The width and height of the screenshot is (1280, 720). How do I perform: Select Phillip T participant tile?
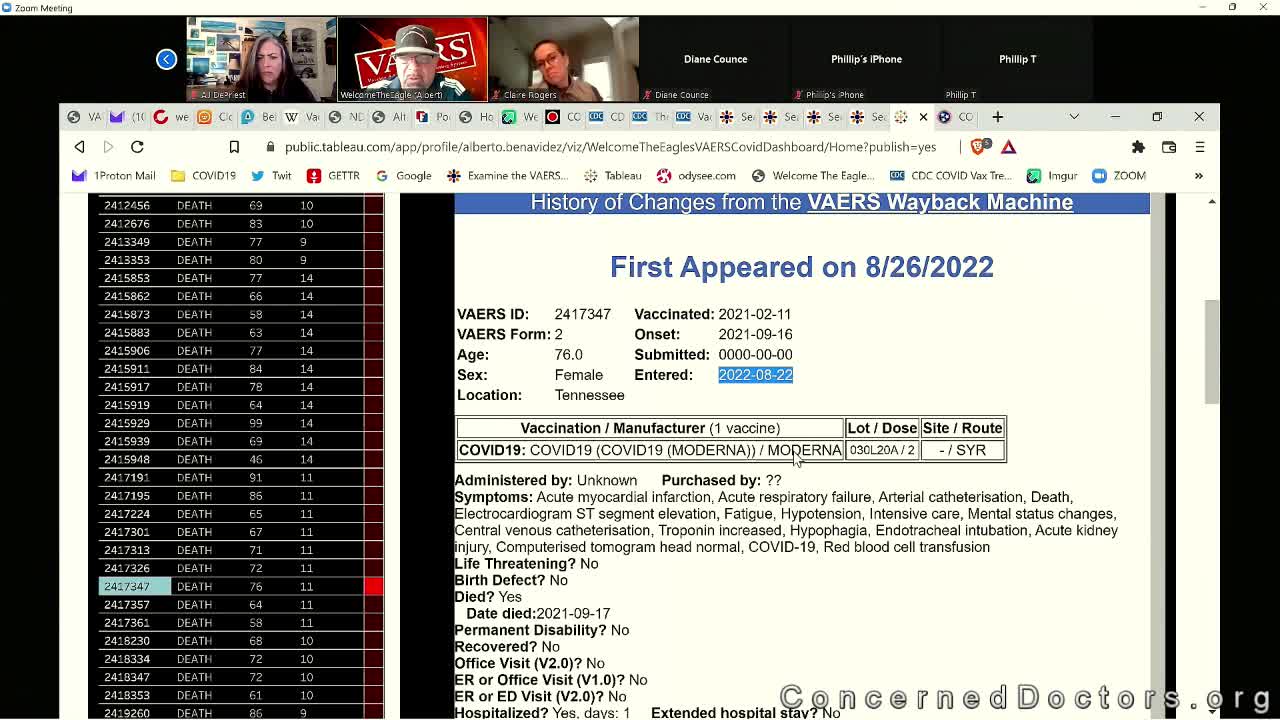tap(1017, 59)
